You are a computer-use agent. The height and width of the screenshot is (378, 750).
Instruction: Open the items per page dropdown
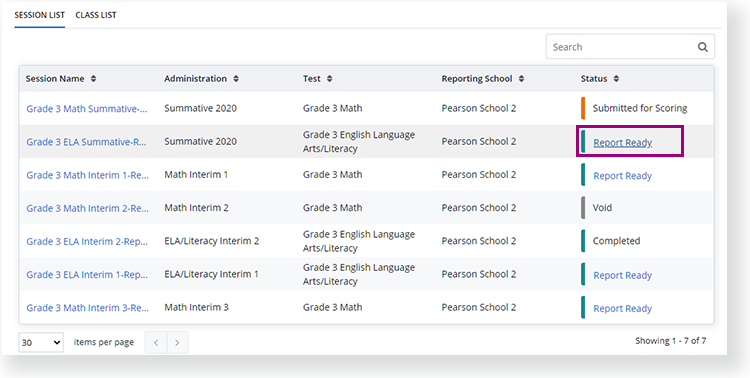point(41,343)
